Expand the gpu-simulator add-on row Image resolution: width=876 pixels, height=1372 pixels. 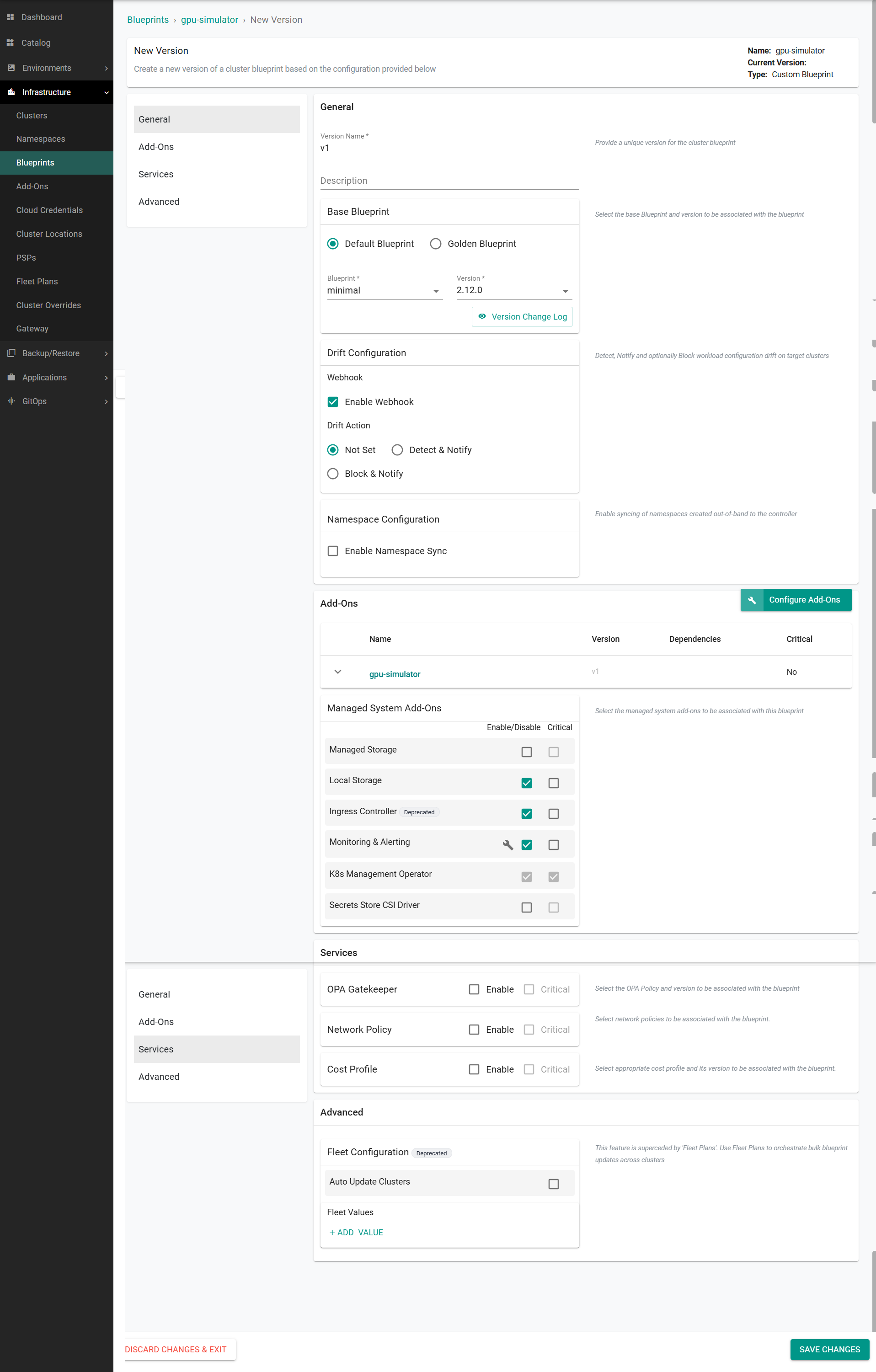point(337,672)
